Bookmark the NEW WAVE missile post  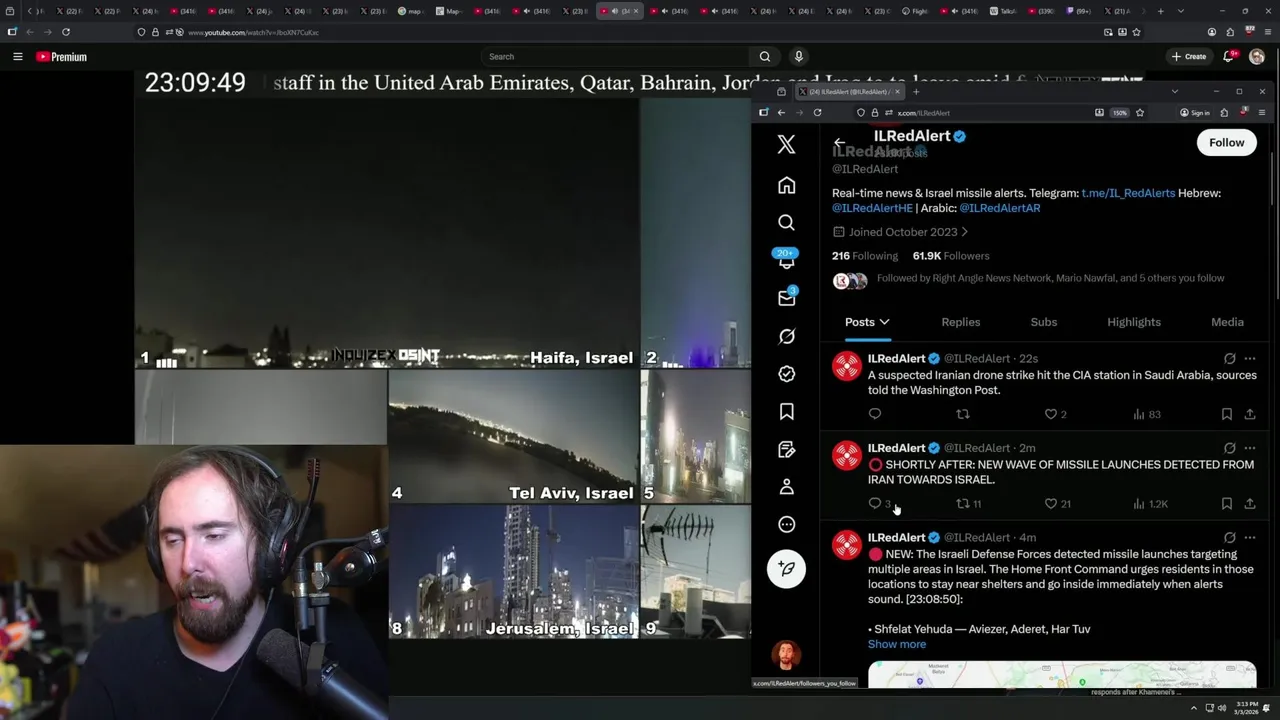tap(1227, 504)
